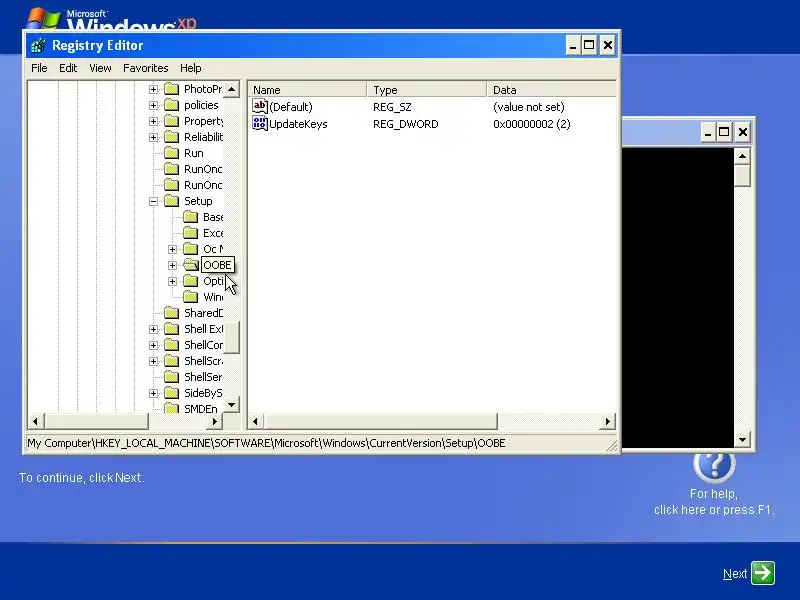The width and height of the screenshot is (800, 600).
Task: Select the Setup key folder icon
Action: (x=172, y=201)
